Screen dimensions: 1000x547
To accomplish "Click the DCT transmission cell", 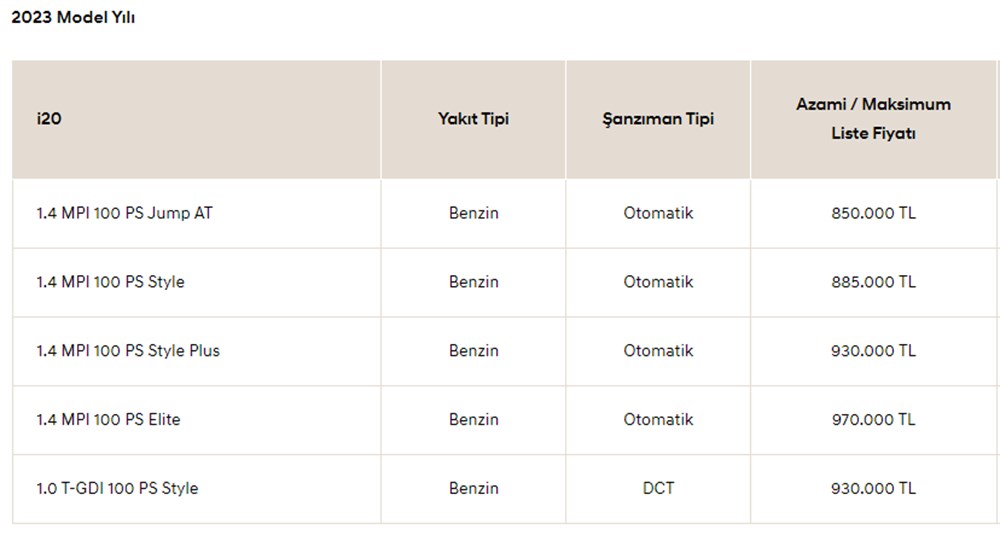I will tap(658, 489).
